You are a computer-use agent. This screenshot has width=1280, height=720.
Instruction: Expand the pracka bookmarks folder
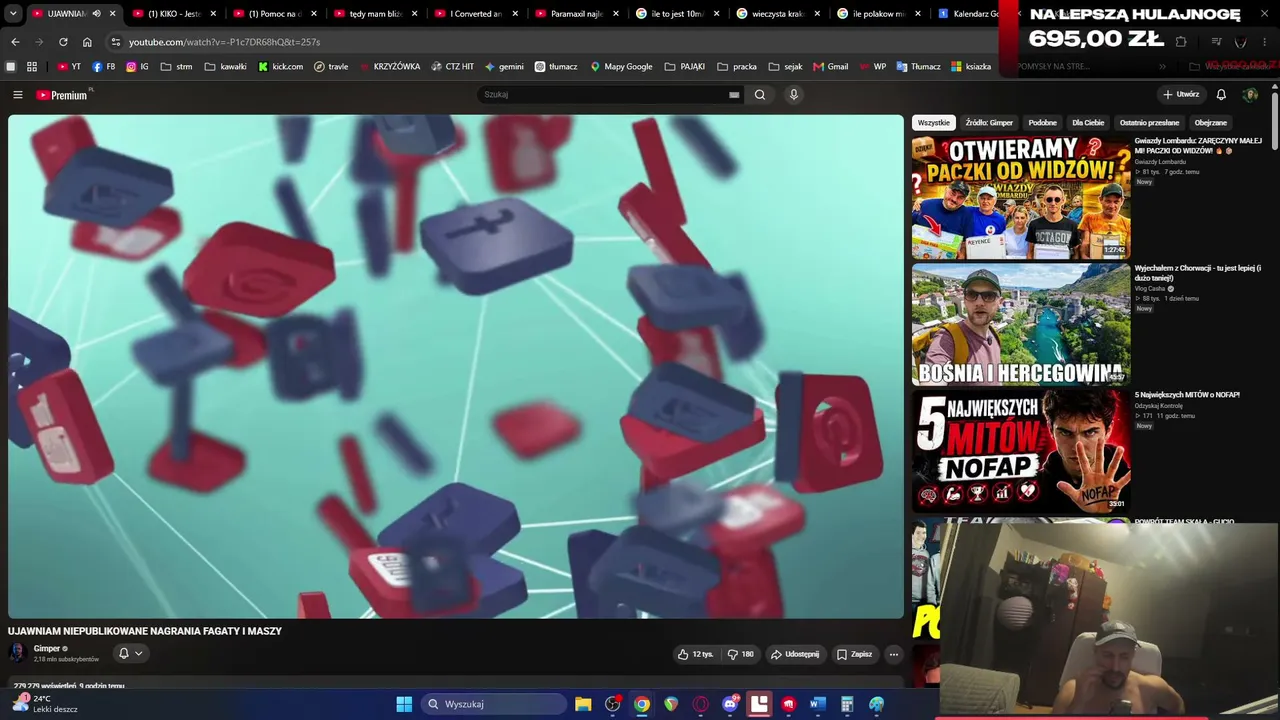click(x=737, y=67)
